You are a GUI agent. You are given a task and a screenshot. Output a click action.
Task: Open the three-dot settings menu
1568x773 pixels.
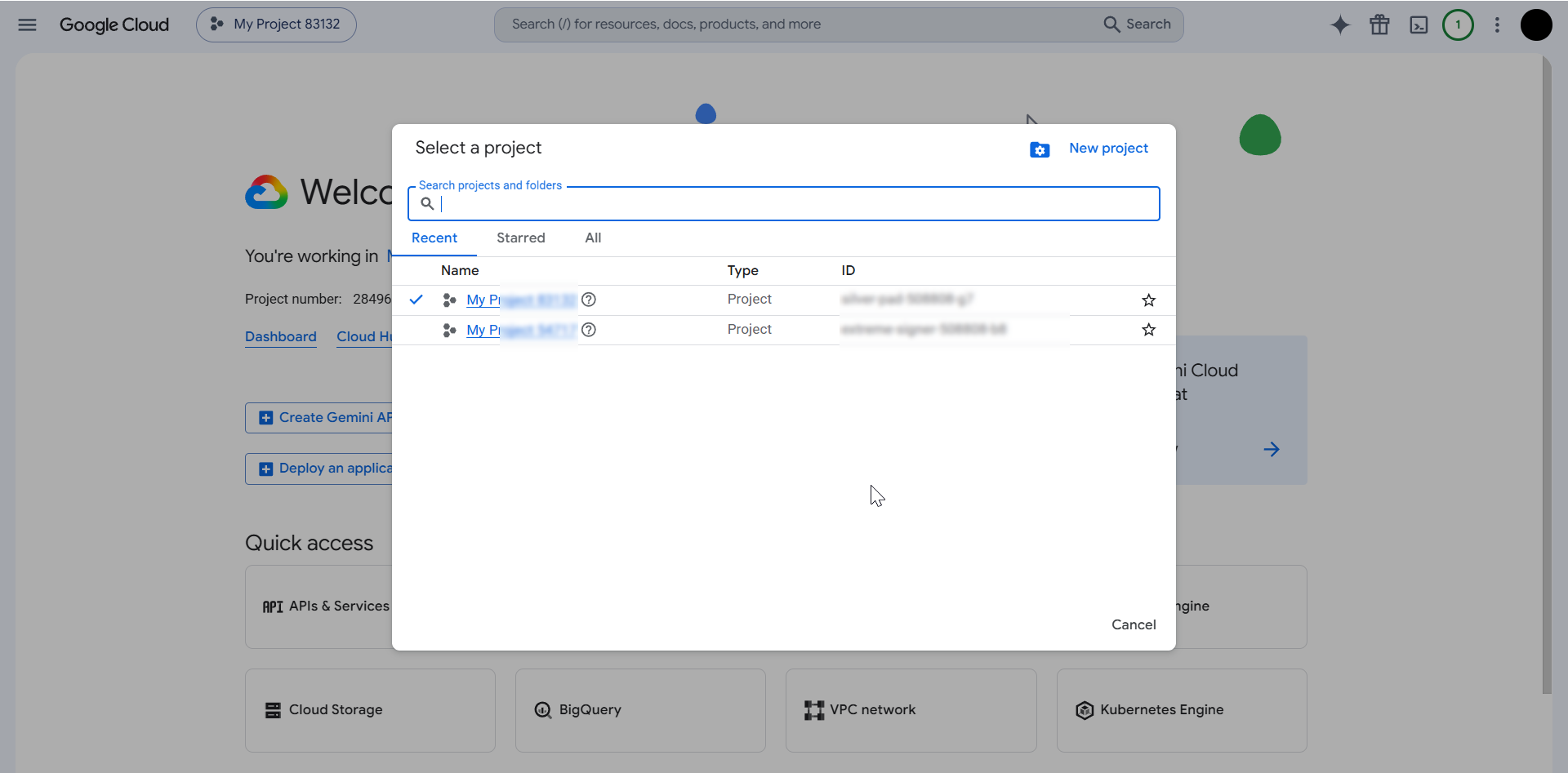(x=1497, y=24)
